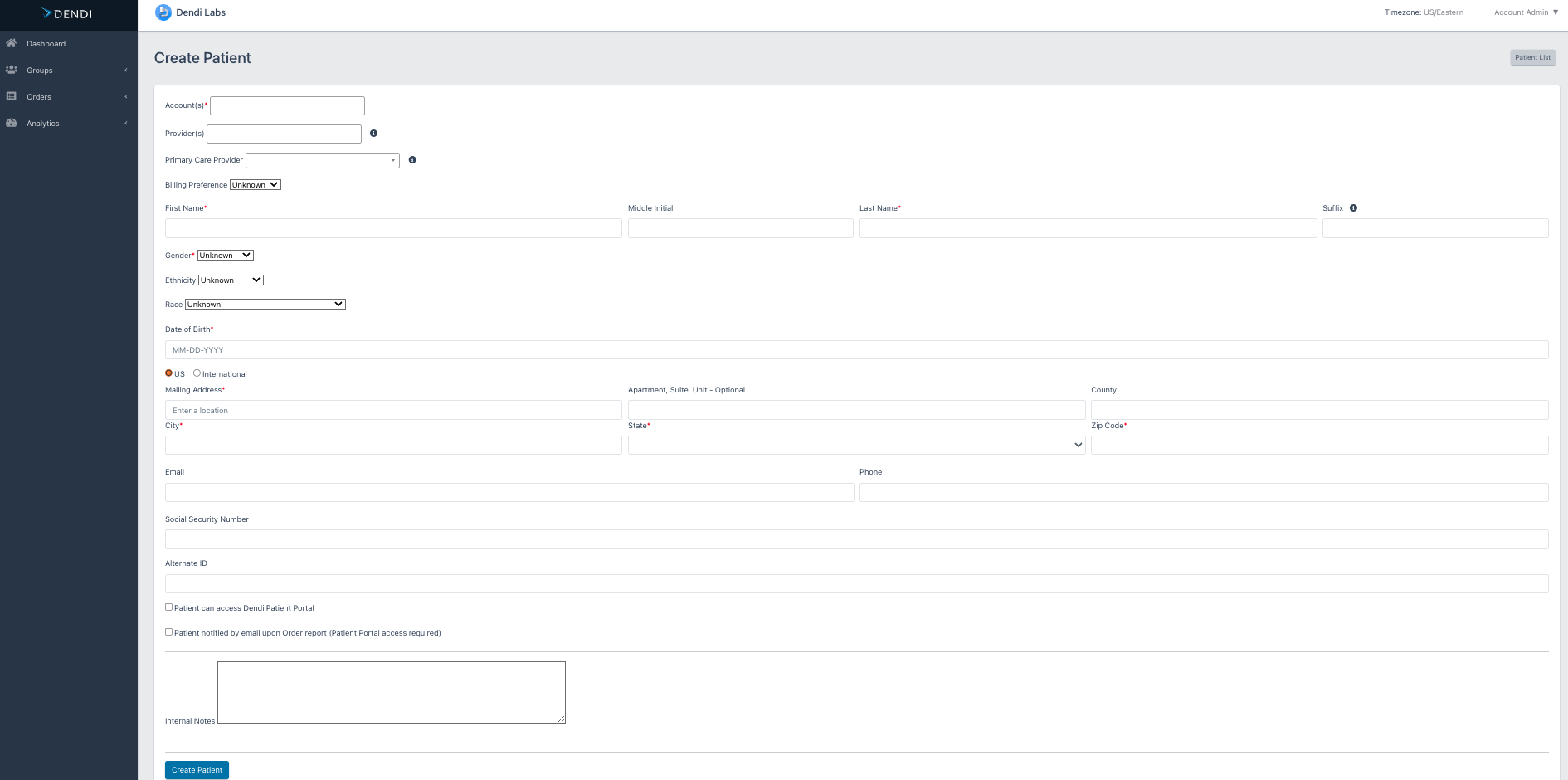Click the Social Security Number field
This screenshot has width=1568, height=780.
pyautogui.click(x=856, y=539)
